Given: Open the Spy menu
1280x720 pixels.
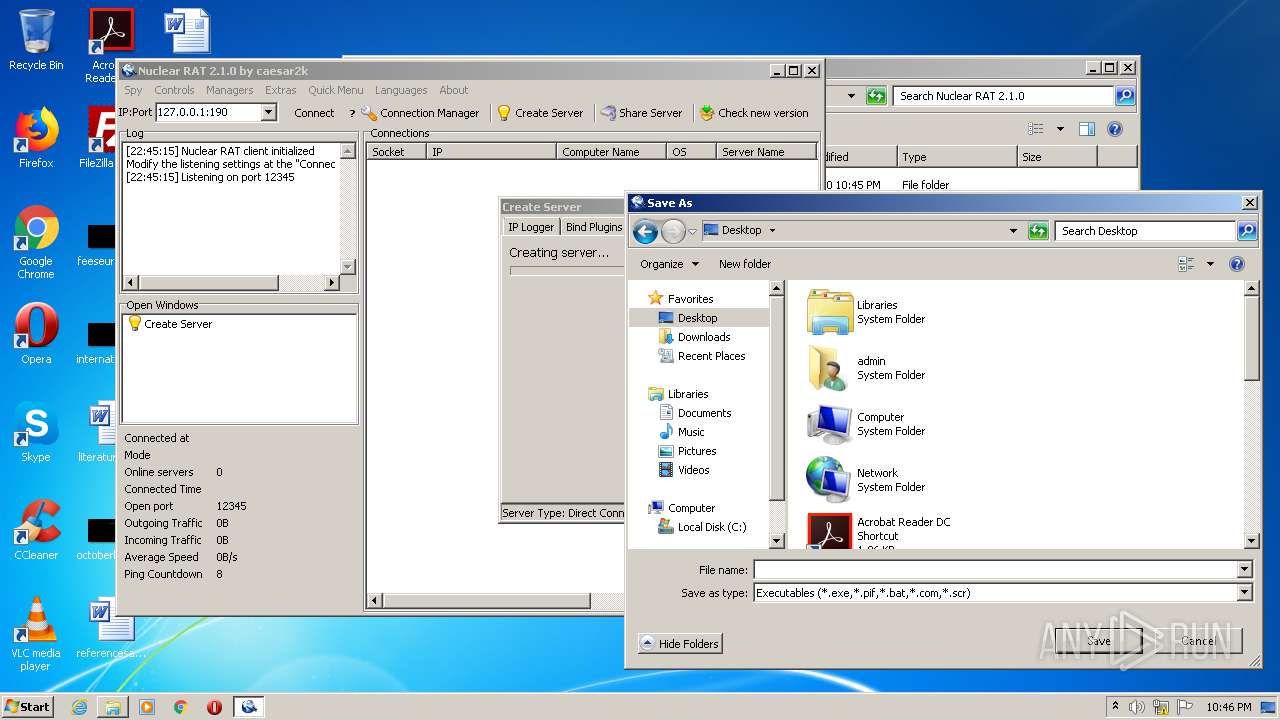Looking at the screenshot, I should point(133,90).
